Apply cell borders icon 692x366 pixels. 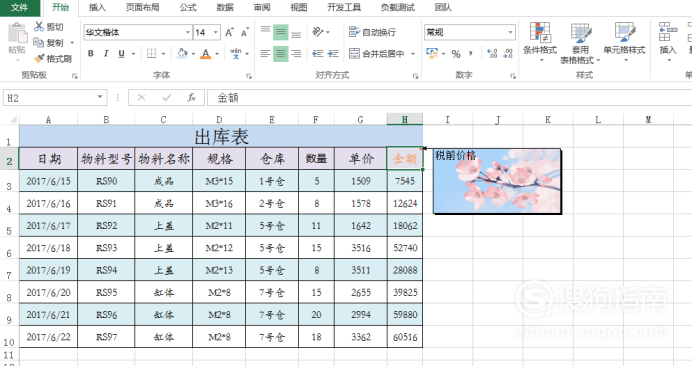point(151,53)
